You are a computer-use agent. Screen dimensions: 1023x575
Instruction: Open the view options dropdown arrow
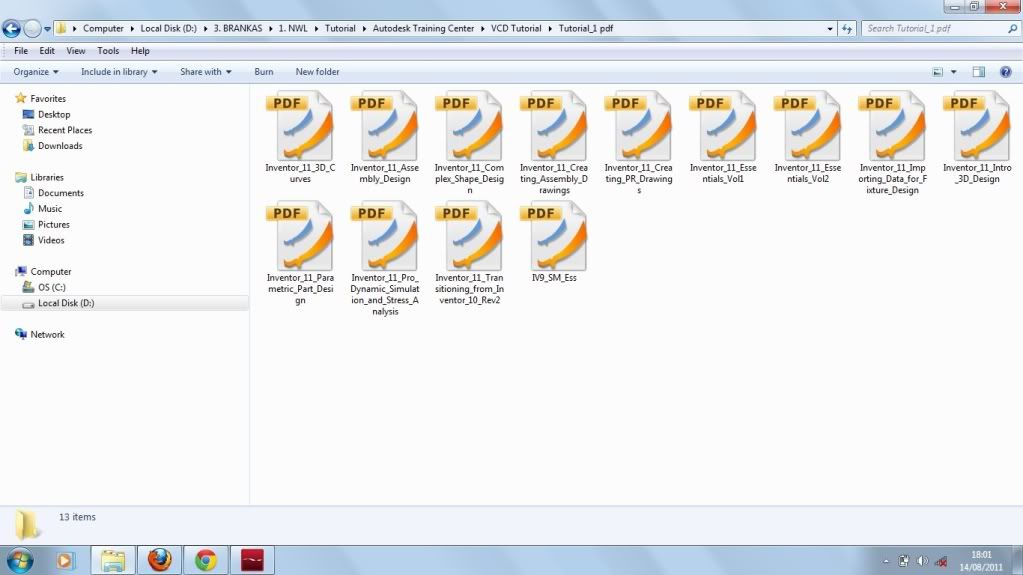tap(953, 72)
